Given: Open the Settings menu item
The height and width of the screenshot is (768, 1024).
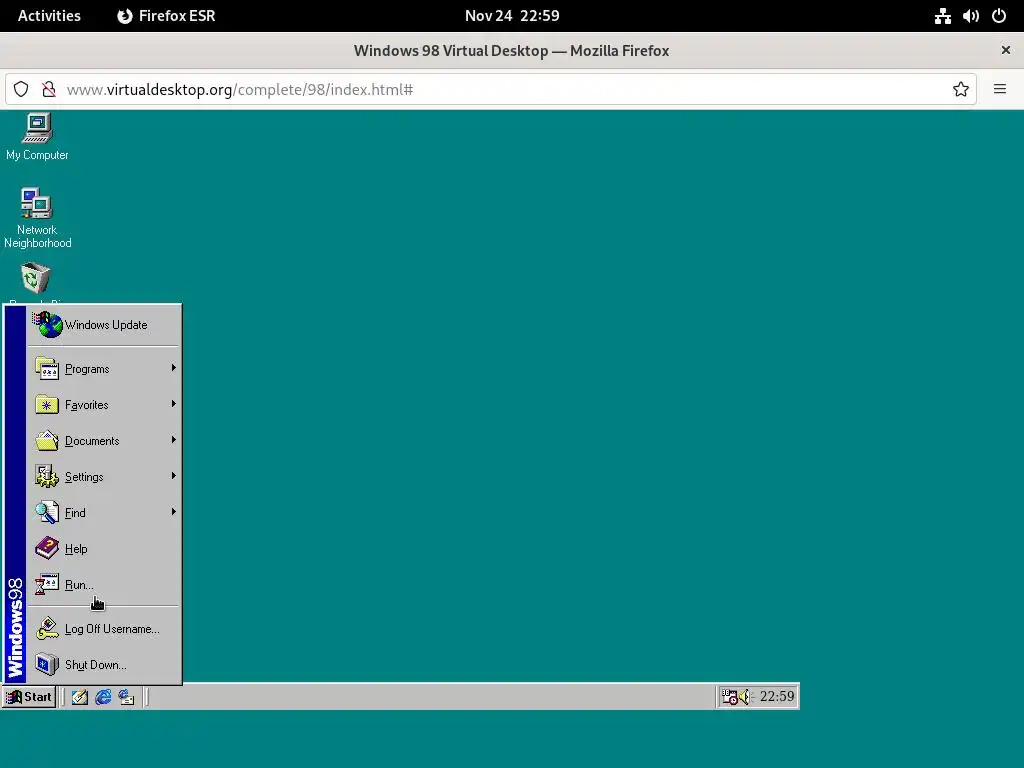Looking at the screenshot, I should point(104,477).
